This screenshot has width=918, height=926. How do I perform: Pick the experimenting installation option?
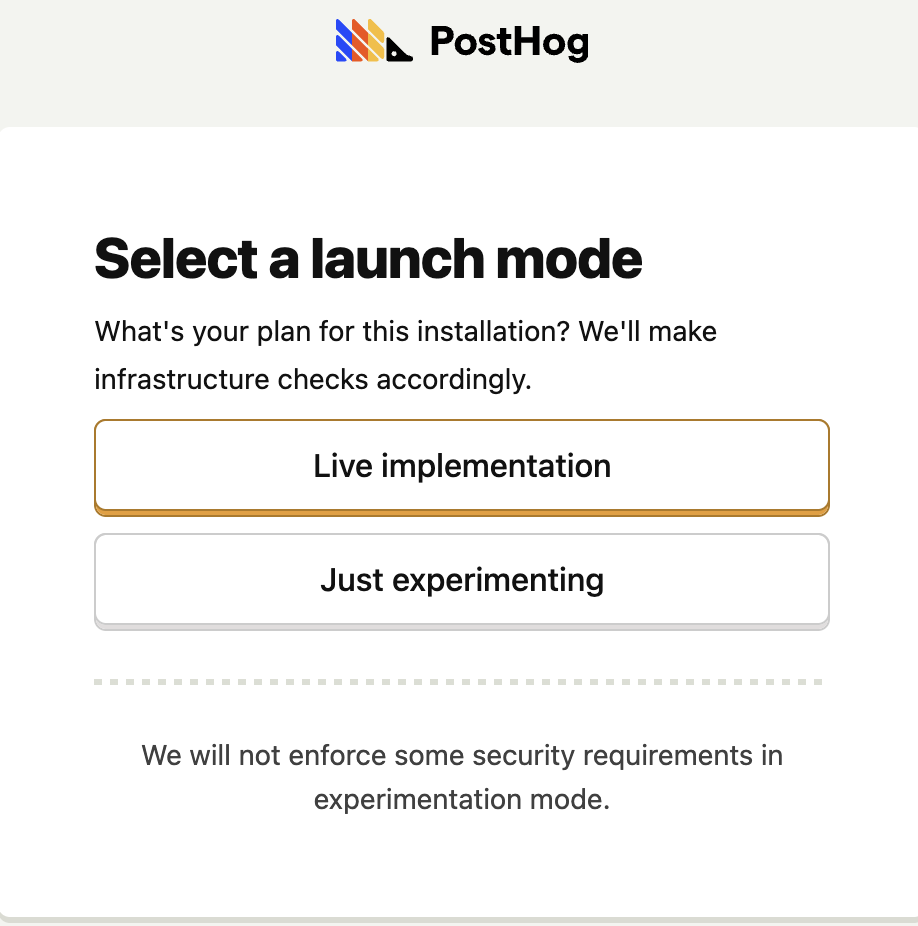pyautogui.click(x=461, y=580)
